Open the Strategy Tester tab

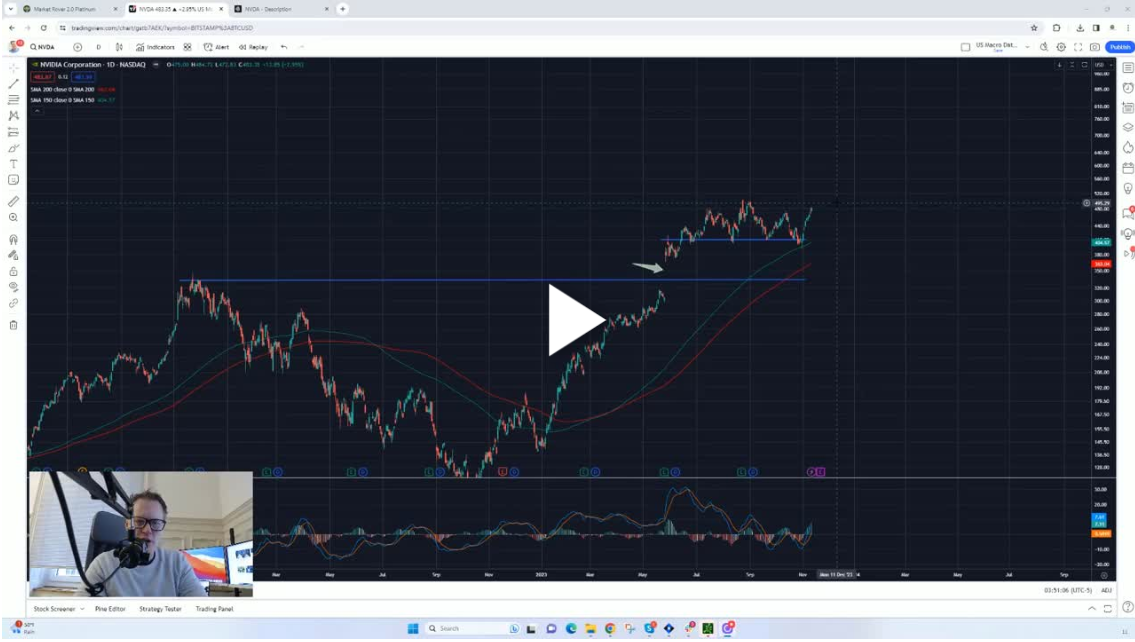(x=160, y=609)
